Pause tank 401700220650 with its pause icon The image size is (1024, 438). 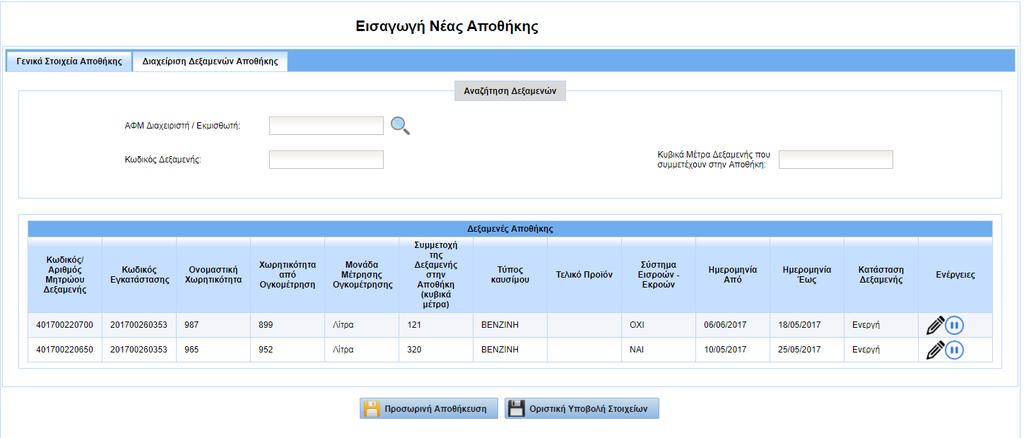pyautogui.click(x=954, y=350)
